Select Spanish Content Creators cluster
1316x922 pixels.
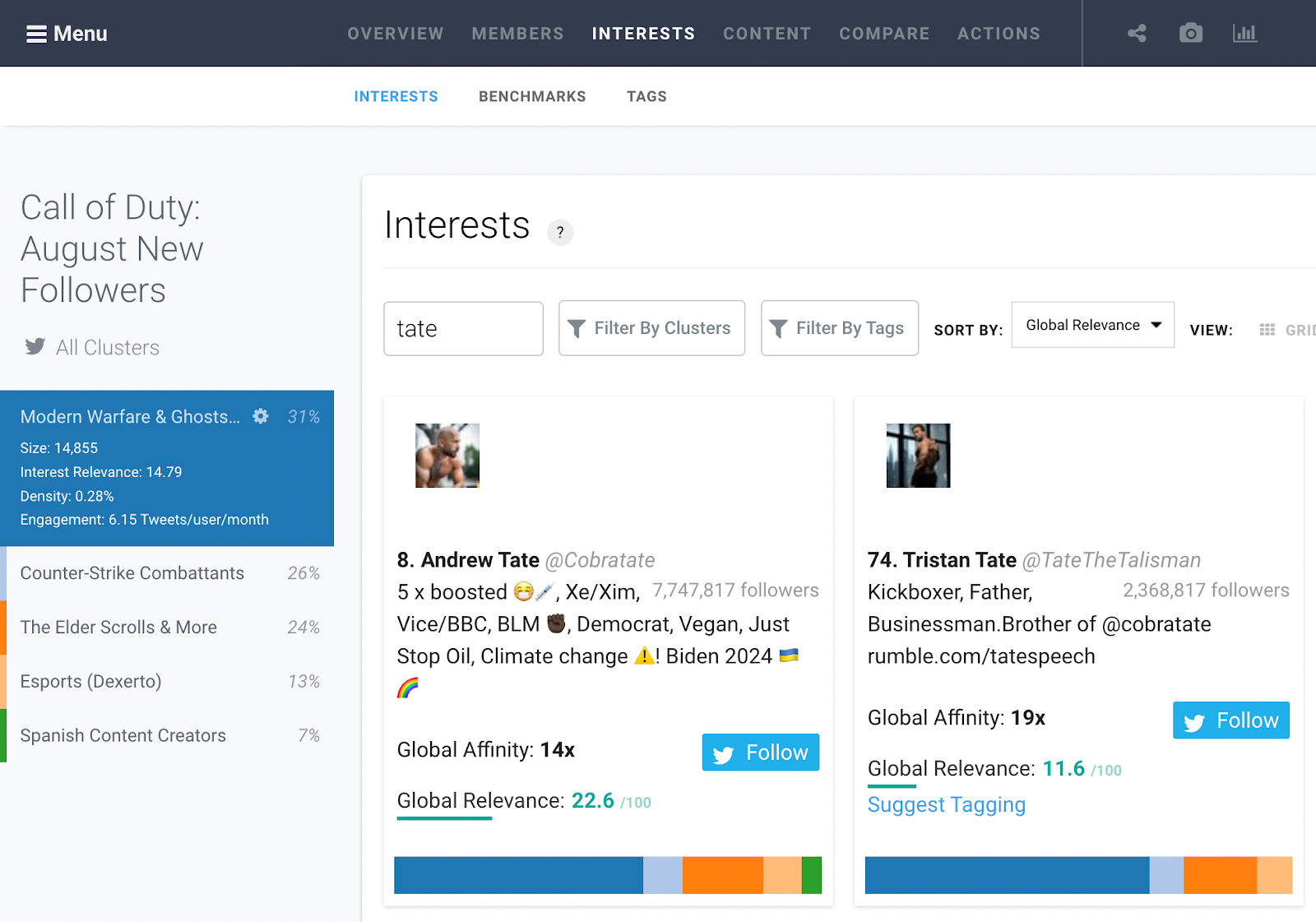pyautogui.click(x=167, y=735)
